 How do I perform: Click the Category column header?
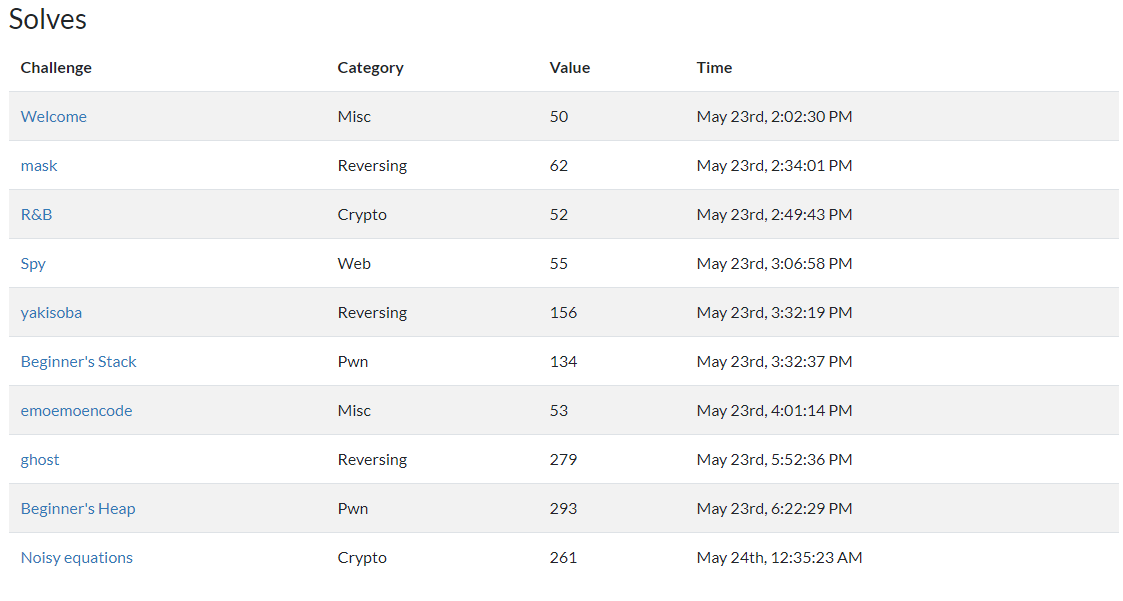tap(370, 68)
